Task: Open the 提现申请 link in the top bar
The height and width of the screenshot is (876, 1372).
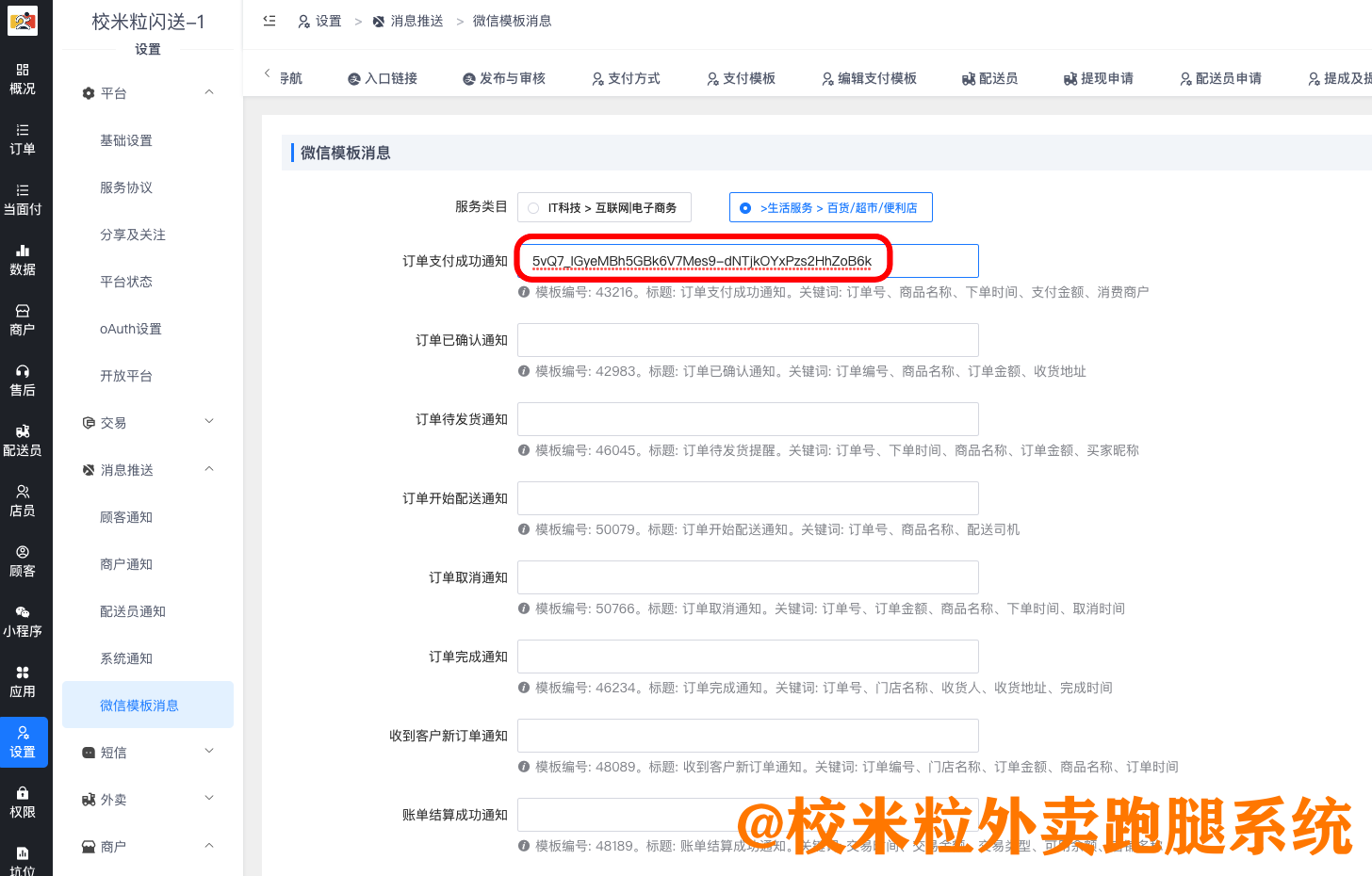Action: (1098, 78)
